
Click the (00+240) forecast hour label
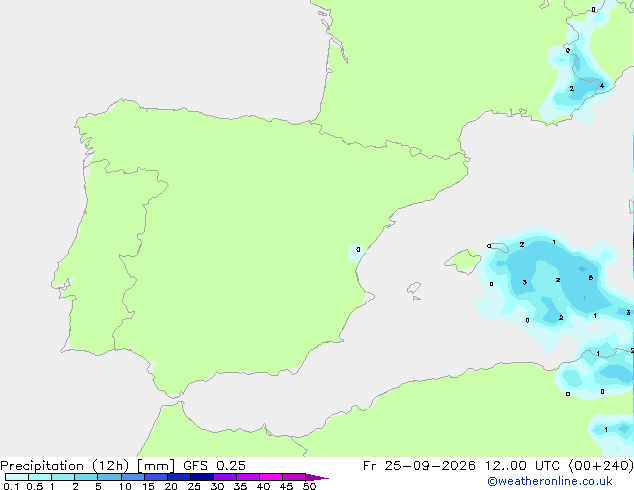click(601, 466)
